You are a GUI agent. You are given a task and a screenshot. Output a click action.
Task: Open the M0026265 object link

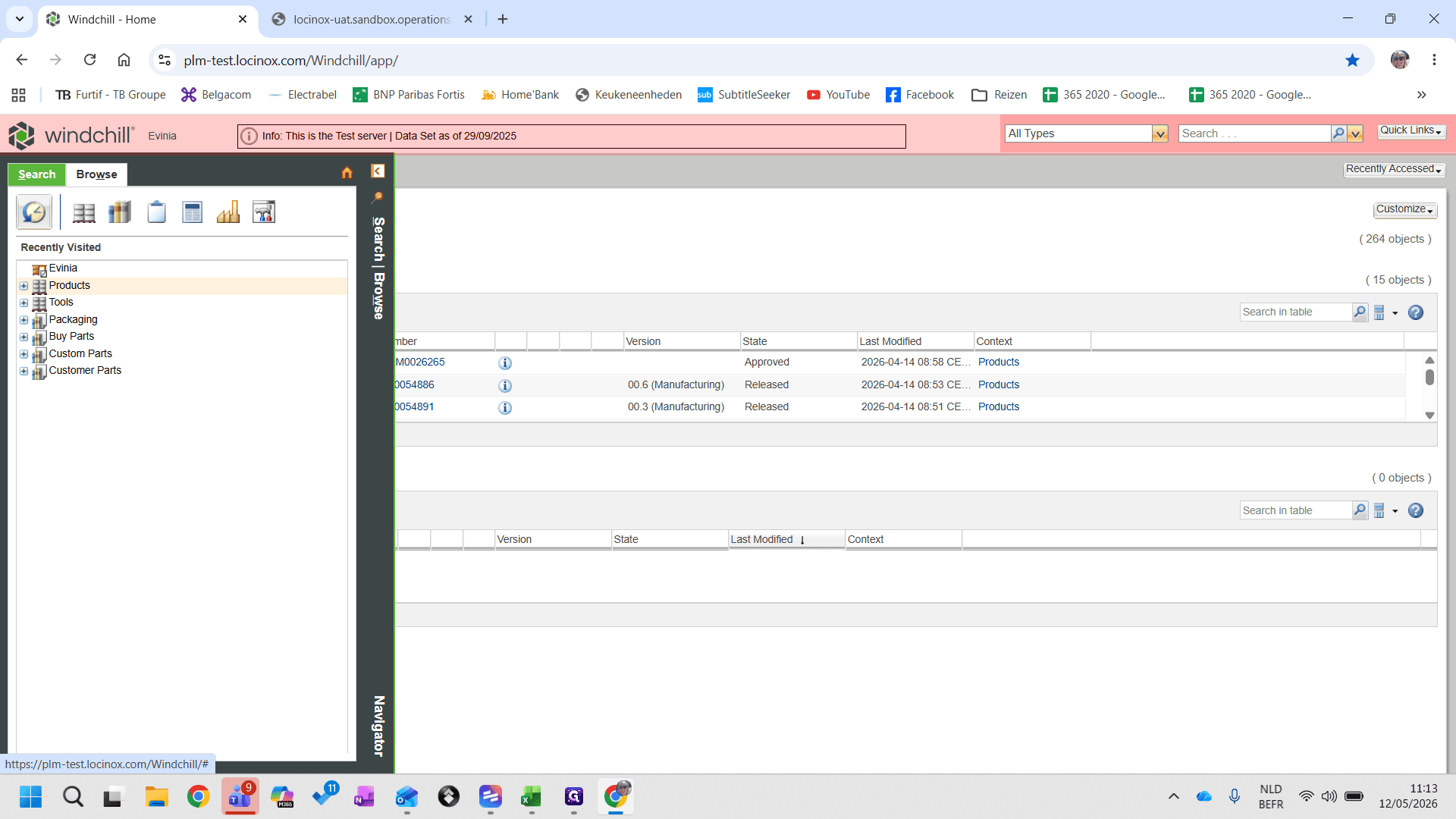click(420, 362)
